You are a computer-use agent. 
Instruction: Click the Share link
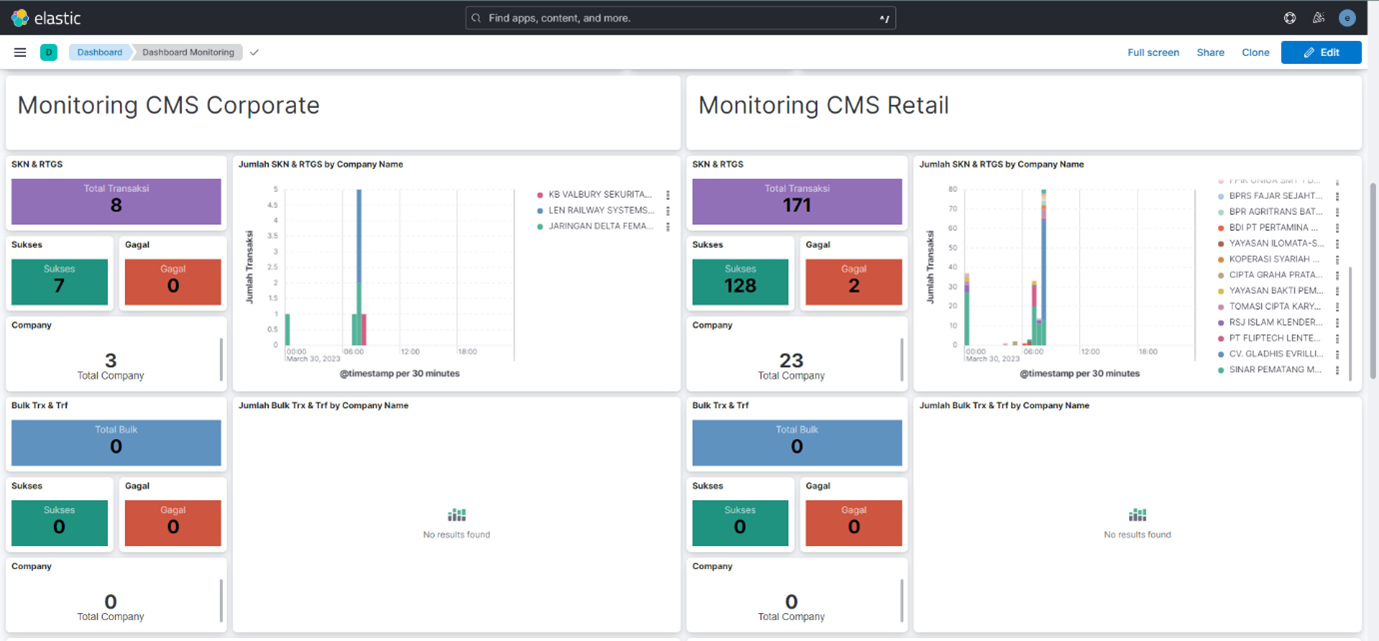pyautogui.click(x=1210, y=52)
